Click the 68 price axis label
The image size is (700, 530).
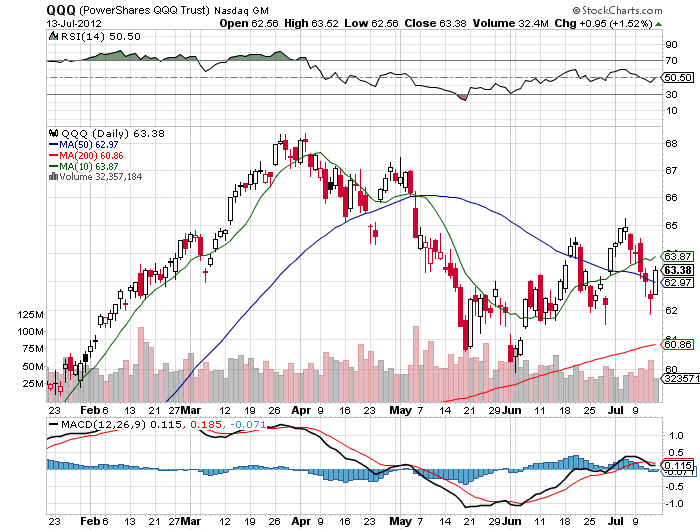click(671, 143)
